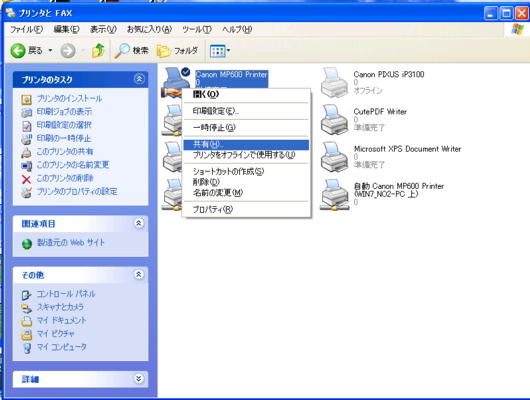
Task: Maximize the プリンタと FAX window
Action: coord(506,14)
